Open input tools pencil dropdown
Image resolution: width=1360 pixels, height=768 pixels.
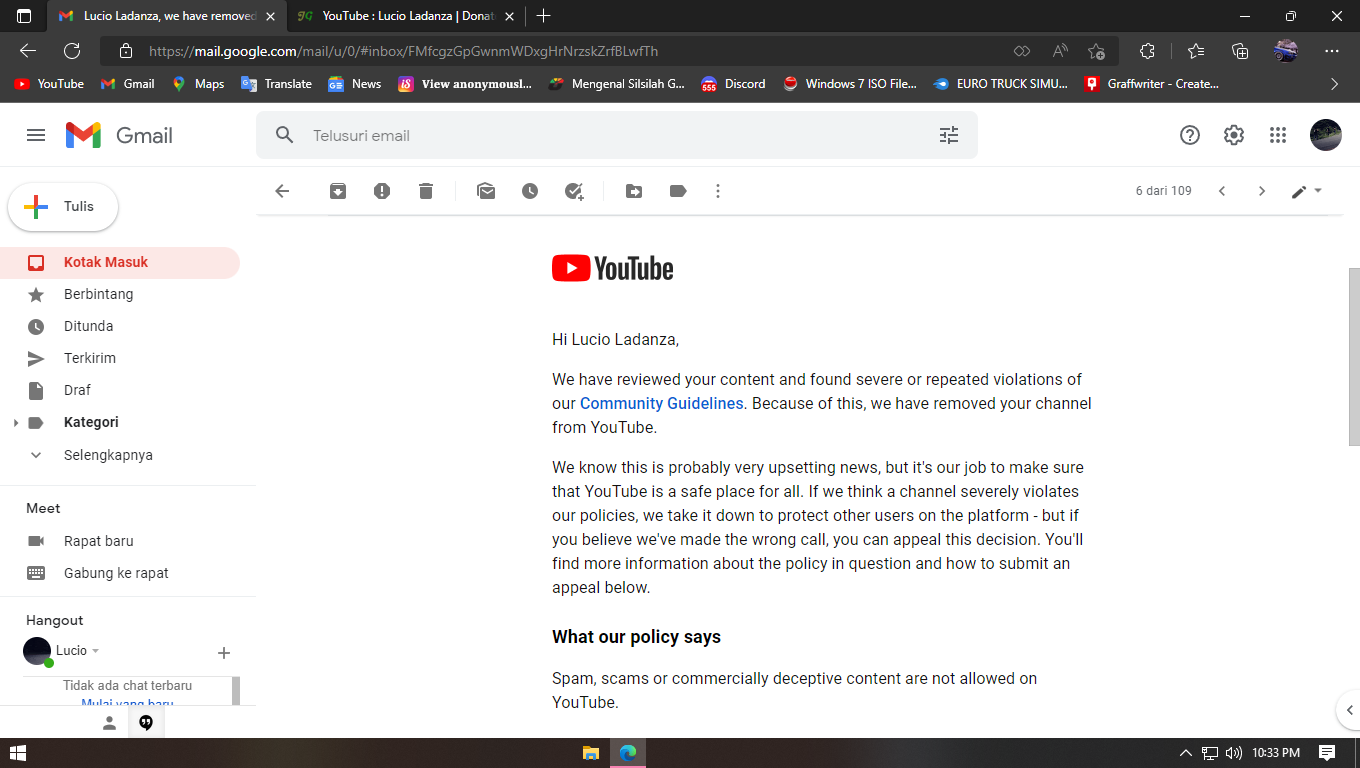pos(1306,191)
